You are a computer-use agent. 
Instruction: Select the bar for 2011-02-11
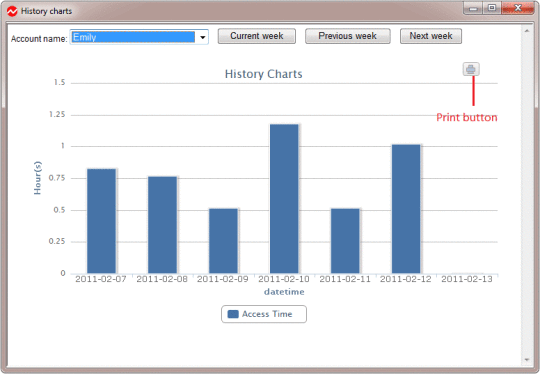[345, 241]
